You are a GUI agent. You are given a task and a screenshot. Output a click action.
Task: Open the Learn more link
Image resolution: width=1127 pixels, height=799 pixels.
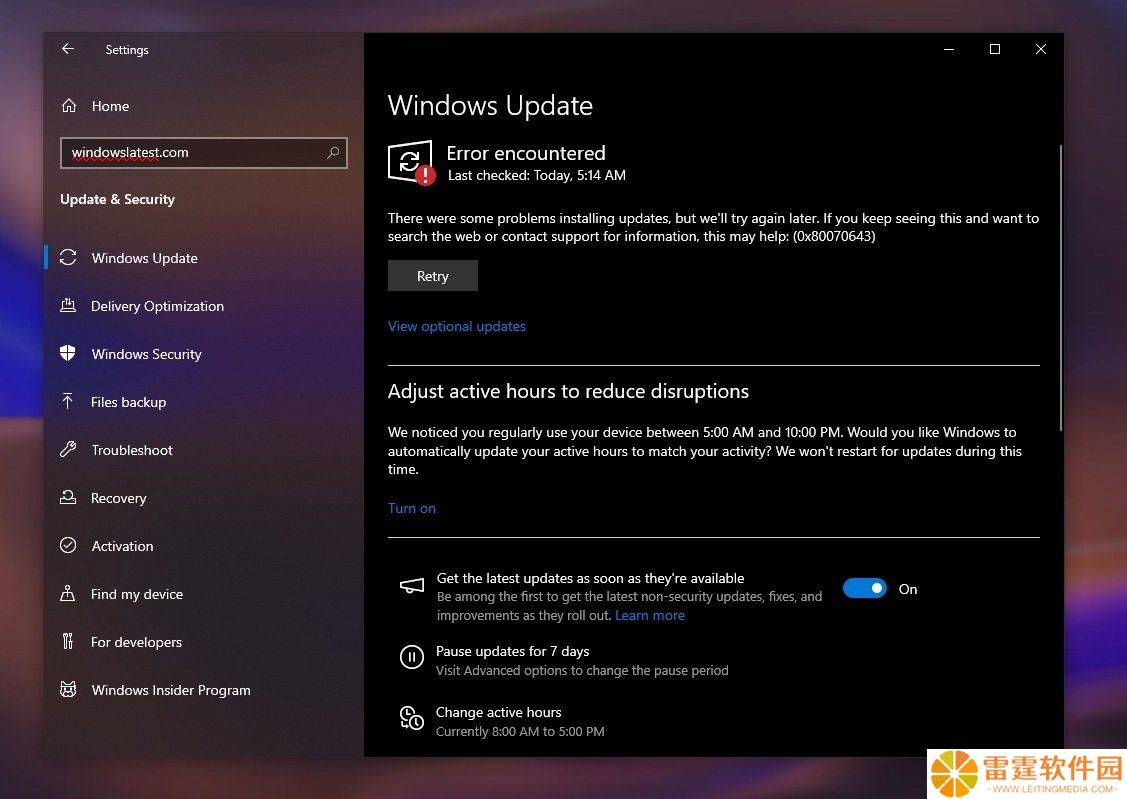click(x=650, y=615)
